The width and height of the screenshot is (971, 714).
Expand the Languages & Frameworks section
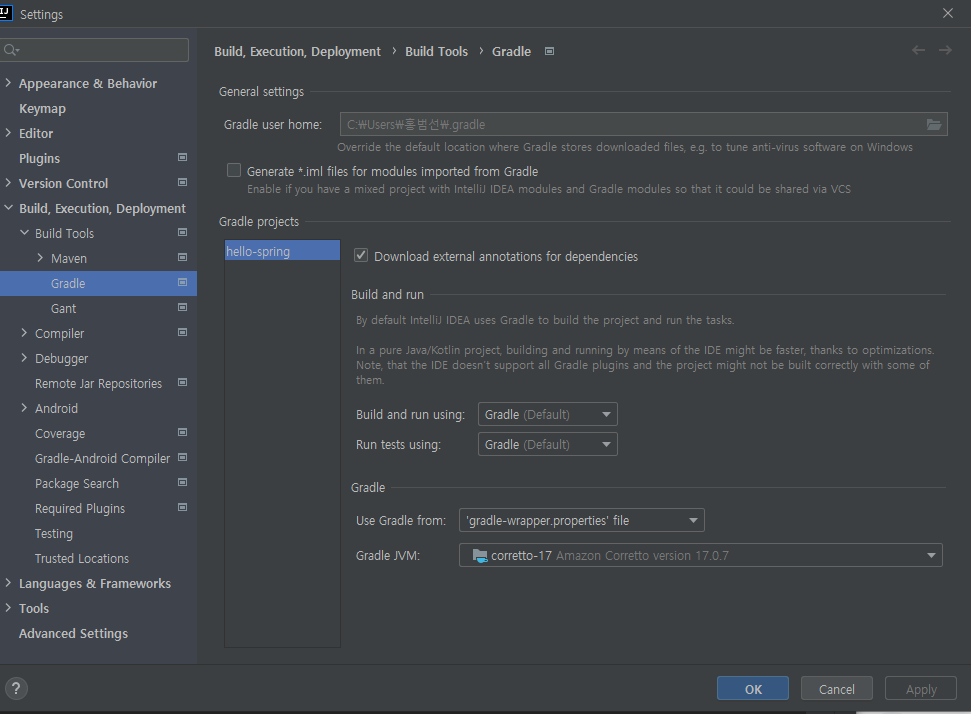[x=8, y=583]
